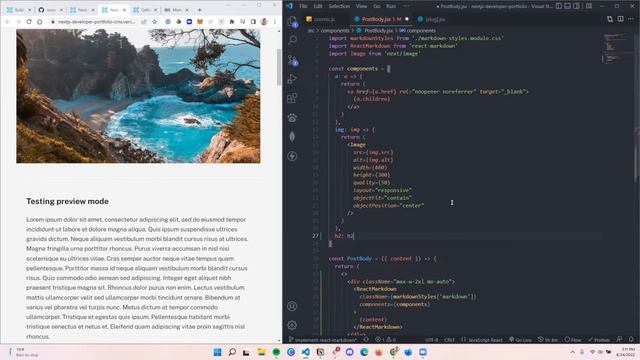This screenshot has width=640, height=360.
Task: Open the Edit menu in VS Code
Action: point(318,6)
